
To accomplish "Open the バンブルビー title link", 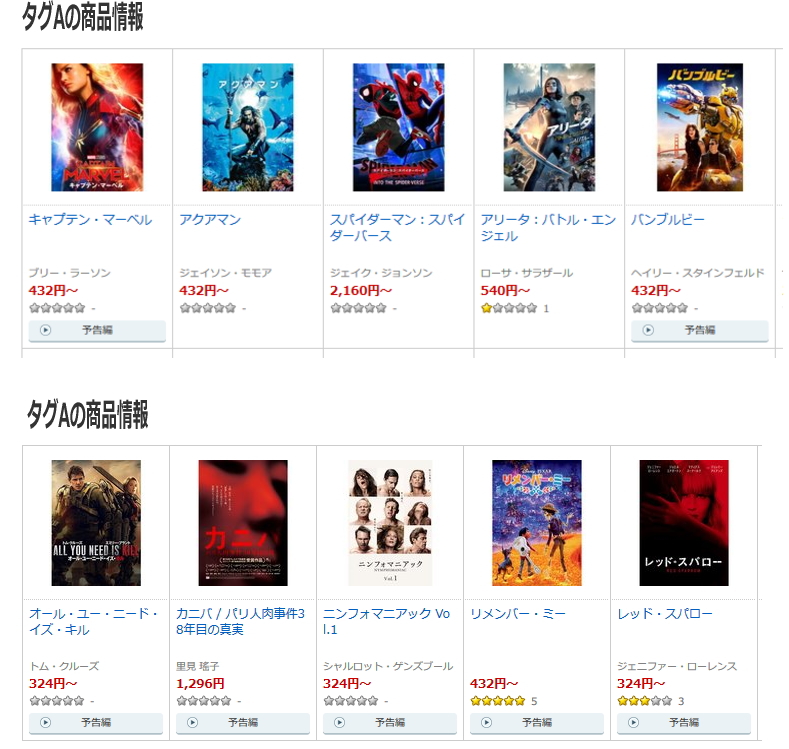I will pyautogui.click(x=668, y=220).
